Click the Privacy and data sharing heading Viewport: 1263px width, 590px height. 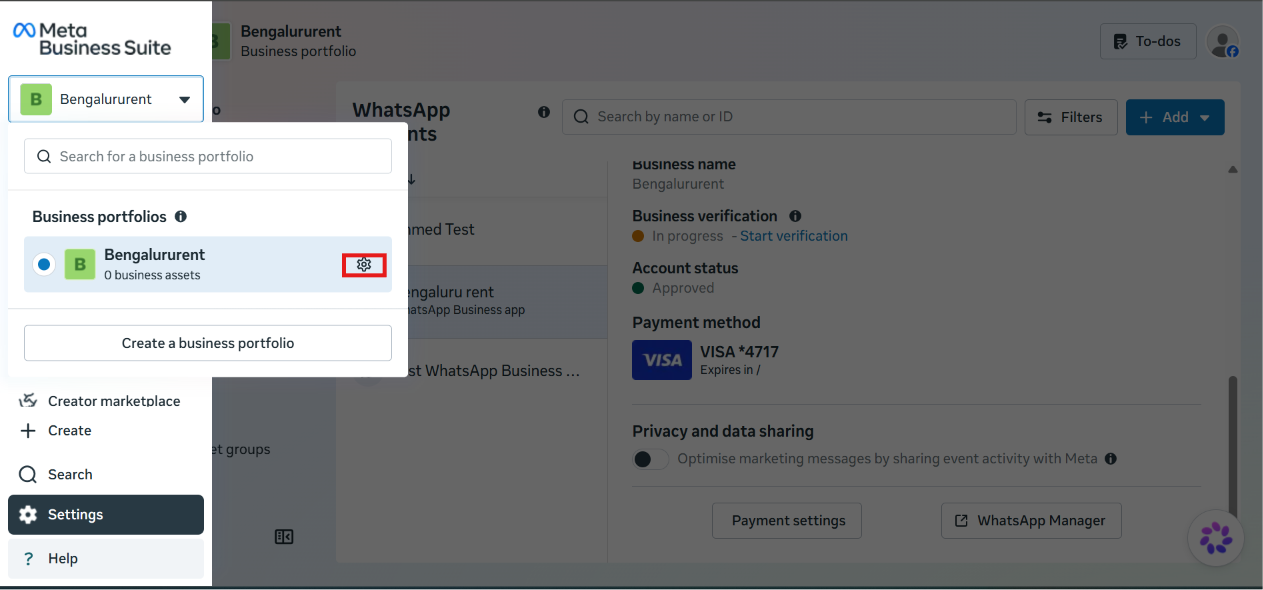pyautogui.click(x=723, y=431)
